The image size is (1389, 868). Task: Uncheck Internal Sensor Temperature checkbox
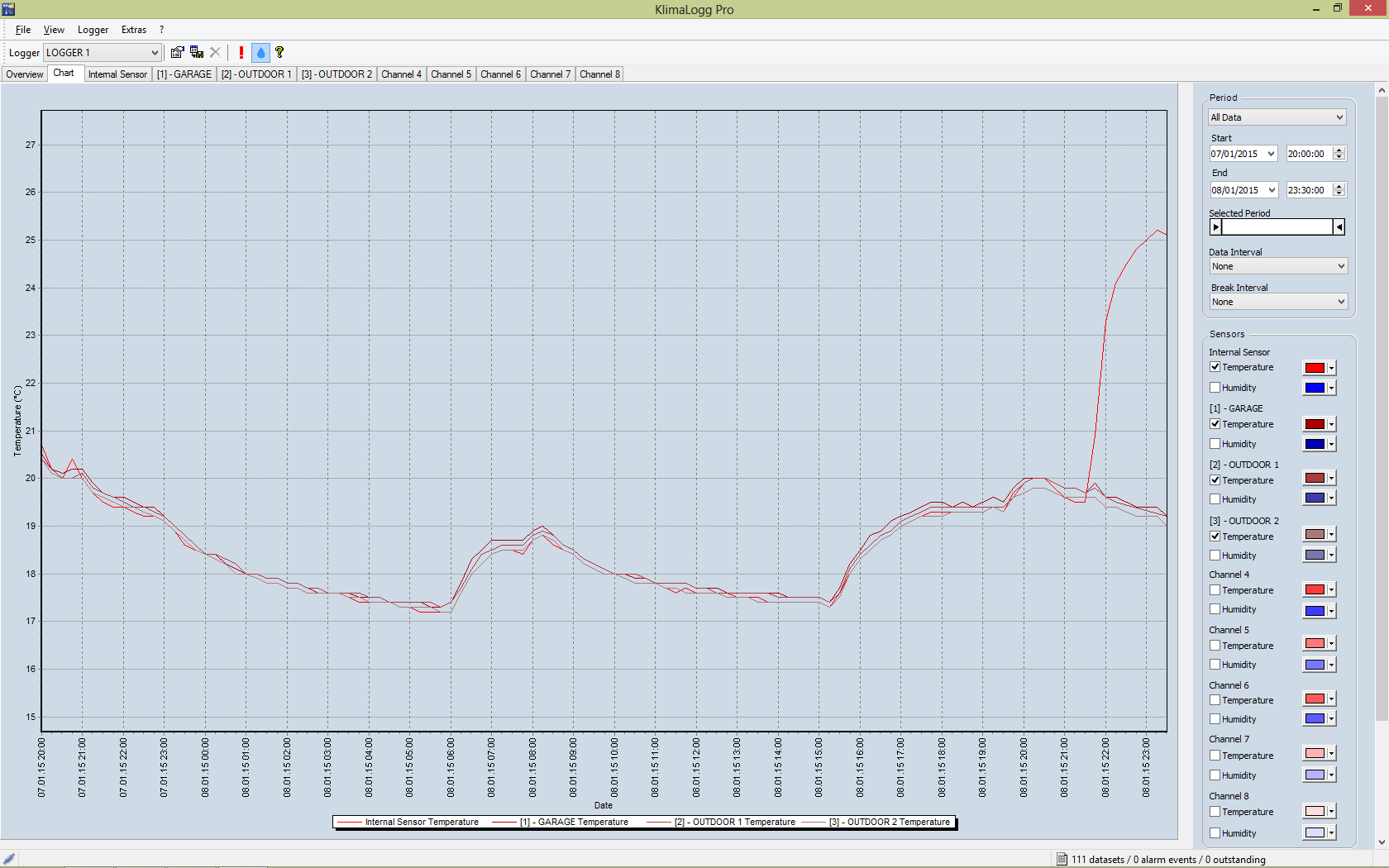pos(1215,367)
